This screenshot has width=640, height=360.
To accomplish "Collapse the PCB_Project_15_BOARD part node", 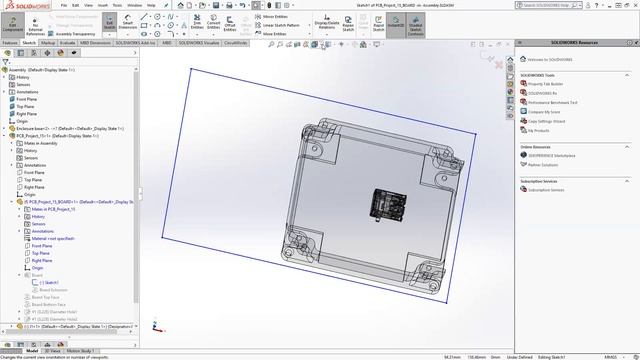I will click(12, 202).
